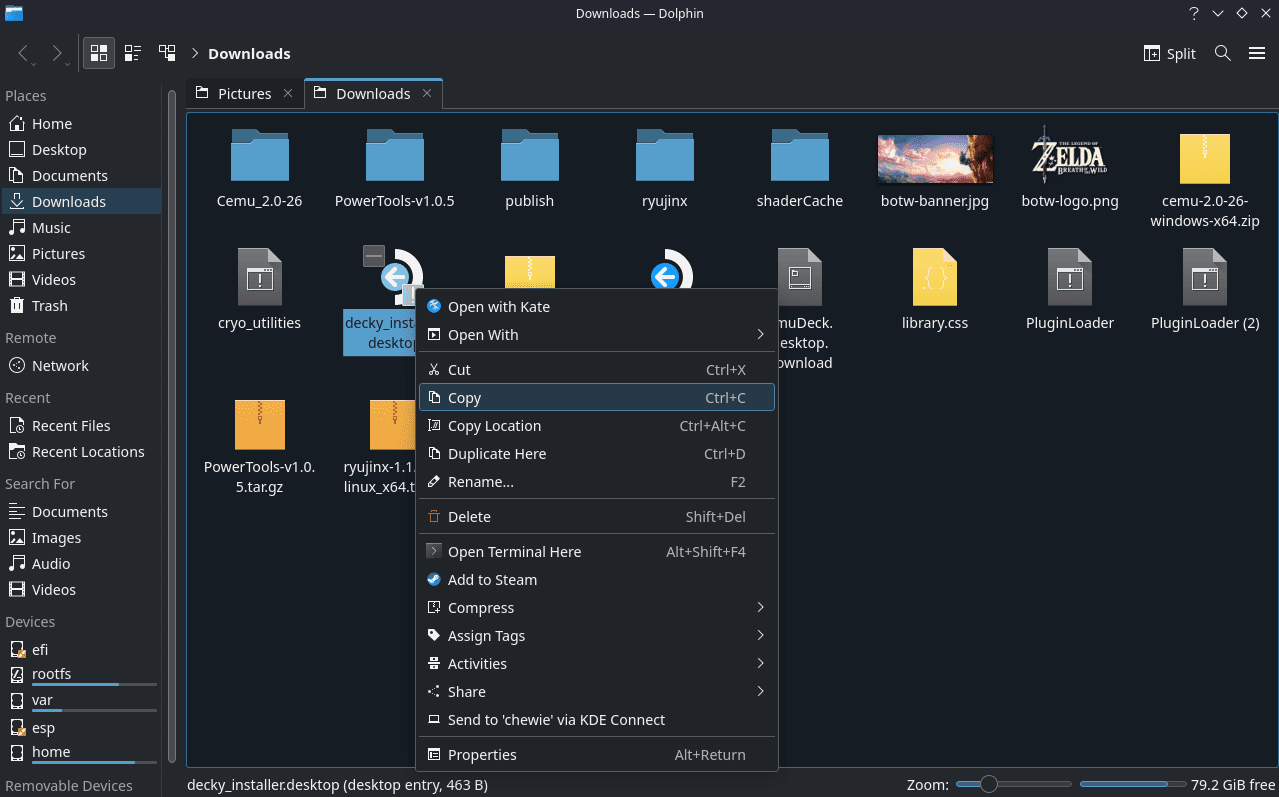Choose Cut from context menu
Image resolution: width=1279 pixels, height=797 pixels.
pyautogui.click(x=597, y=370)
